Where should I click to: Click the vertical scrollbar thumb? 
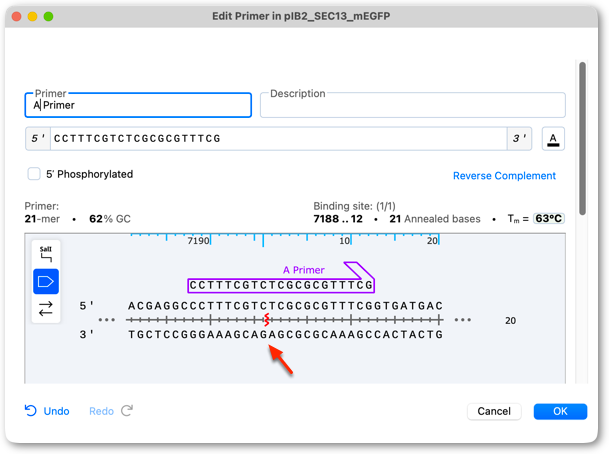coord(582,138)
